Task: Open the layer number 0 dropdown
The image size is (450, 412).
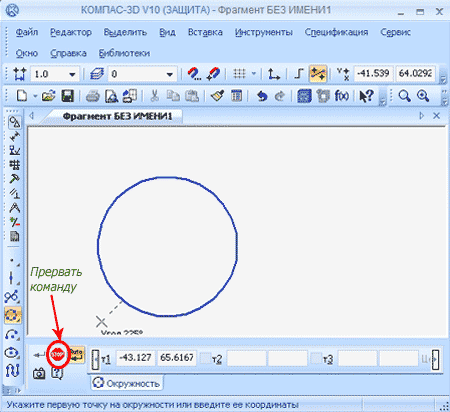Action: click(x=170, y=74)
